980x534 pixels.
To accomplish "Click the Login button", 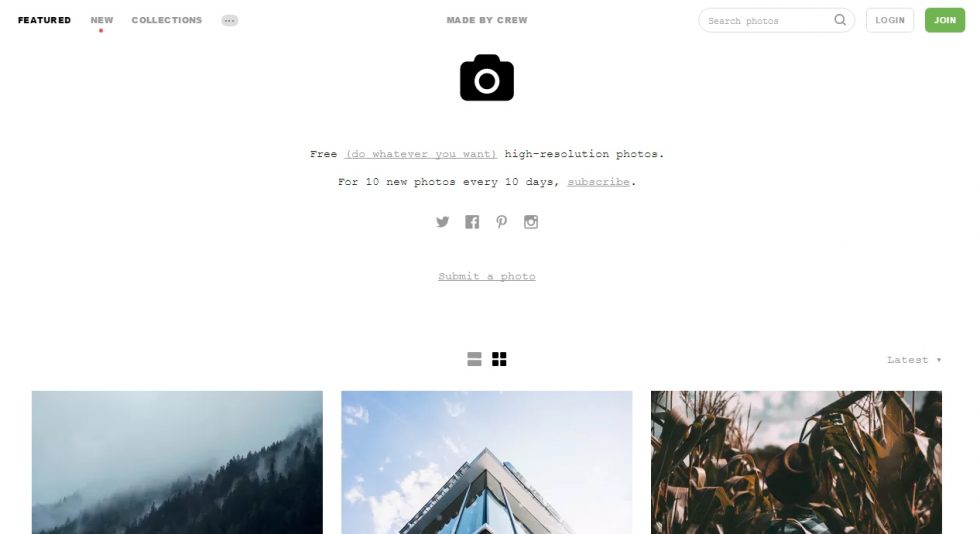I will coord(890,20).
